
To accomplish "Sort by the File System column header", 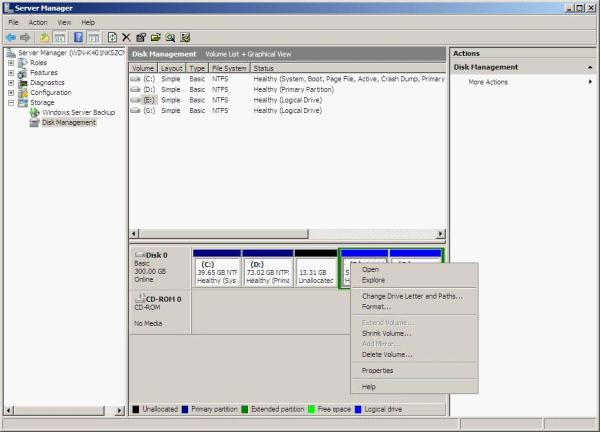I will coord(229,68).
